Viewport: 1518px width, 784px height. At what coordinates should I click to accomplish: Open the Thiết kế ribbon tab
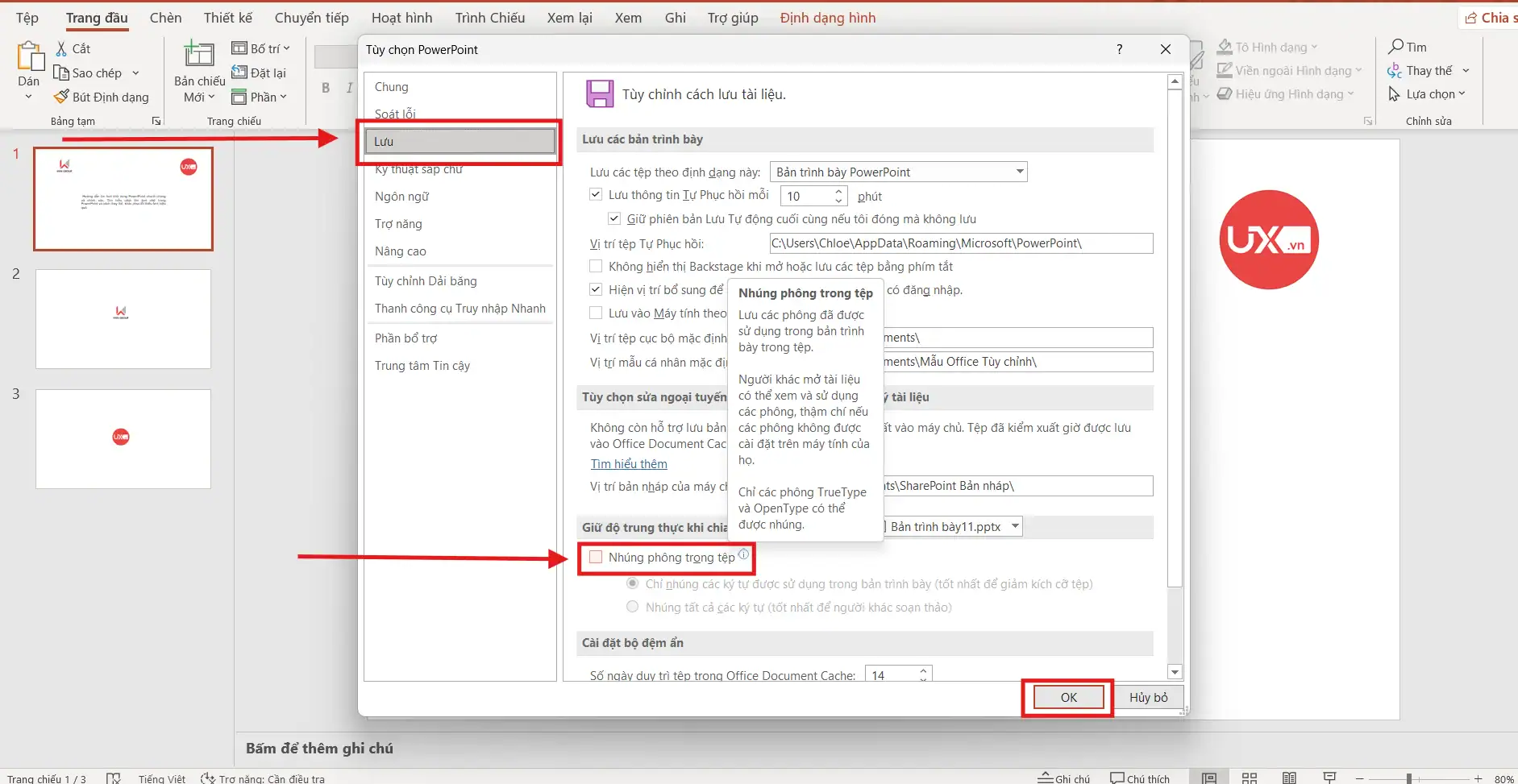227,18
